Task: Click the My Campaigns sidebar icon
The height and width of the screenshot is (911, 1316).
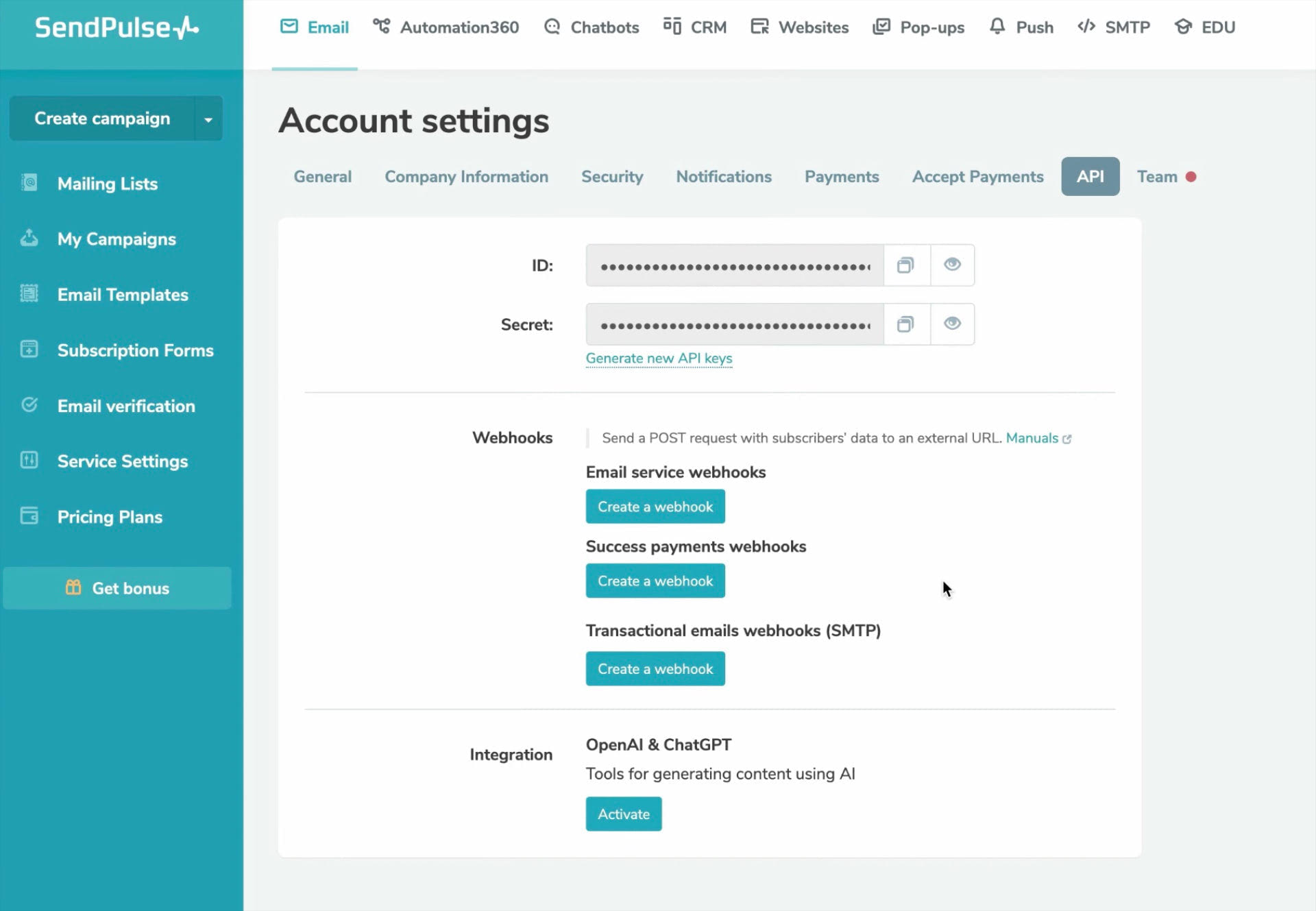Action: point(29,238)
